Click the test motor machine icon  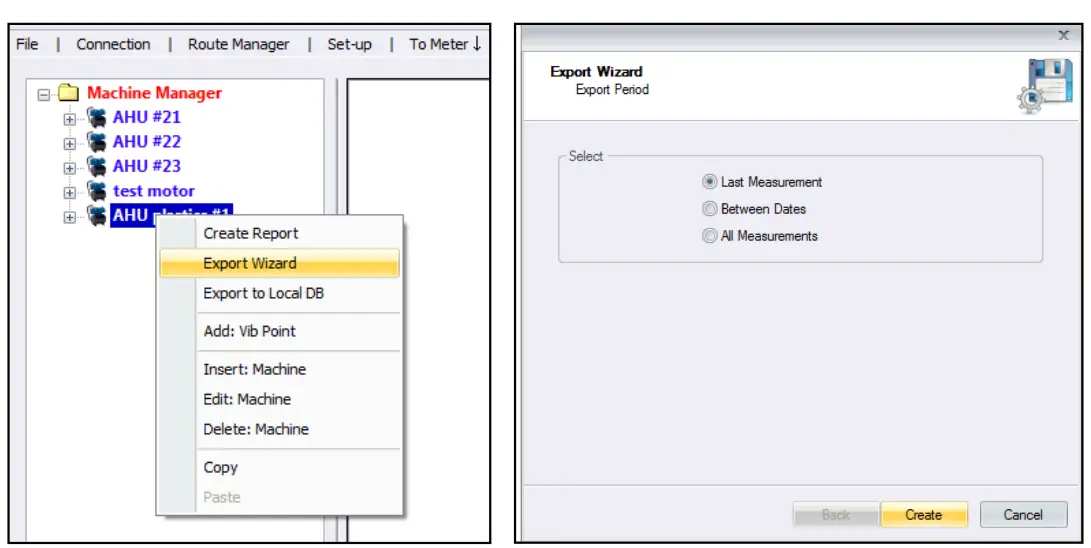(97, 191)
